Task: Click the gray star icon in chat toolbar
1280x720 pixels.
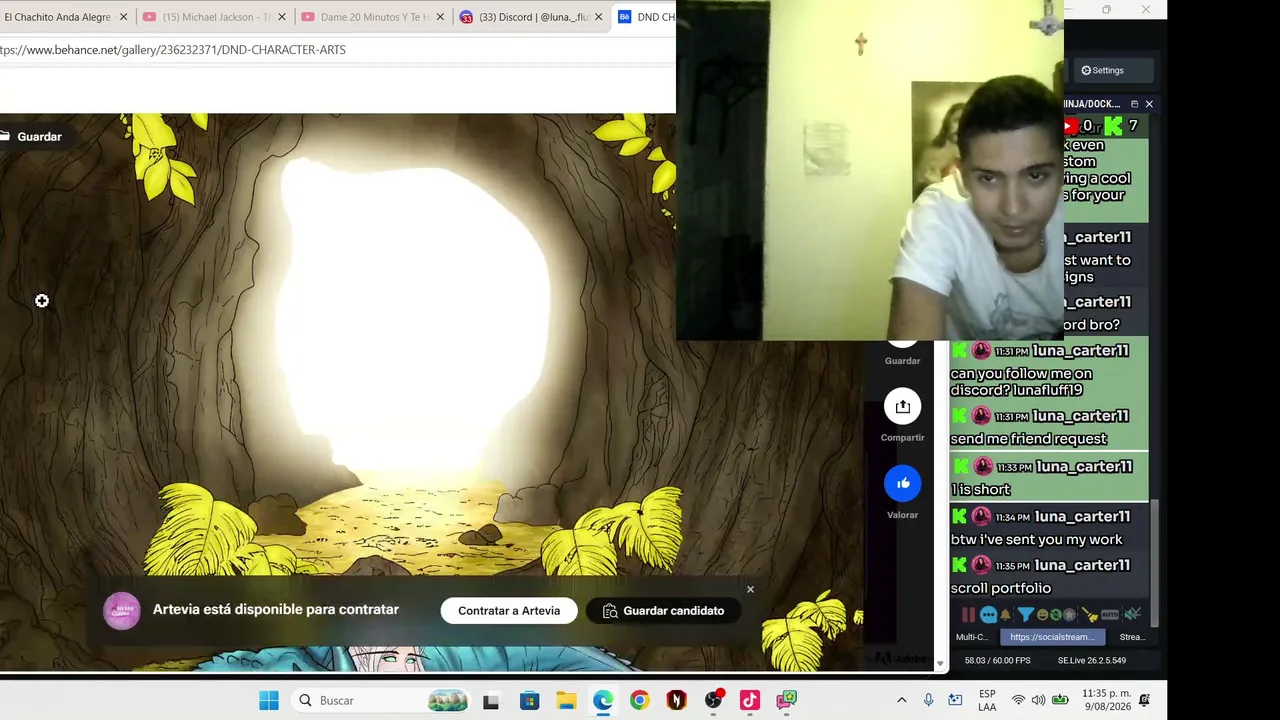Action: [x=1069, y=615]
